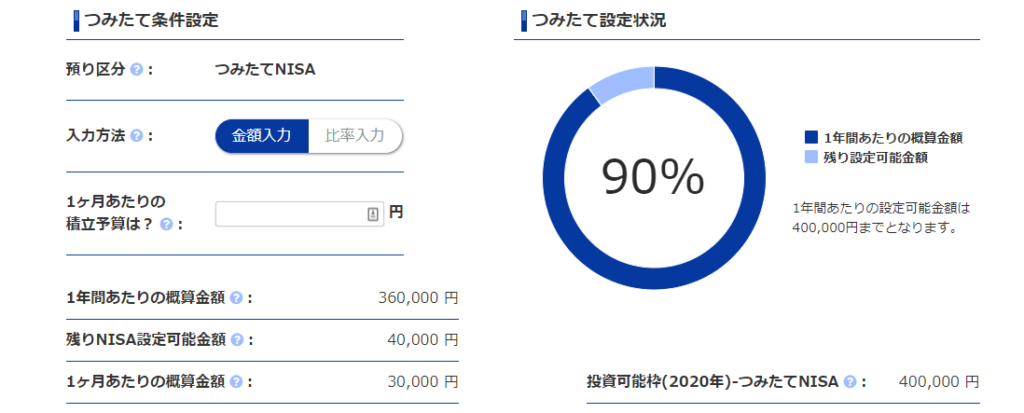Click the 残り設定可能金額 legend label
The image size is (1024, 413).
click(x=875, y=157)
